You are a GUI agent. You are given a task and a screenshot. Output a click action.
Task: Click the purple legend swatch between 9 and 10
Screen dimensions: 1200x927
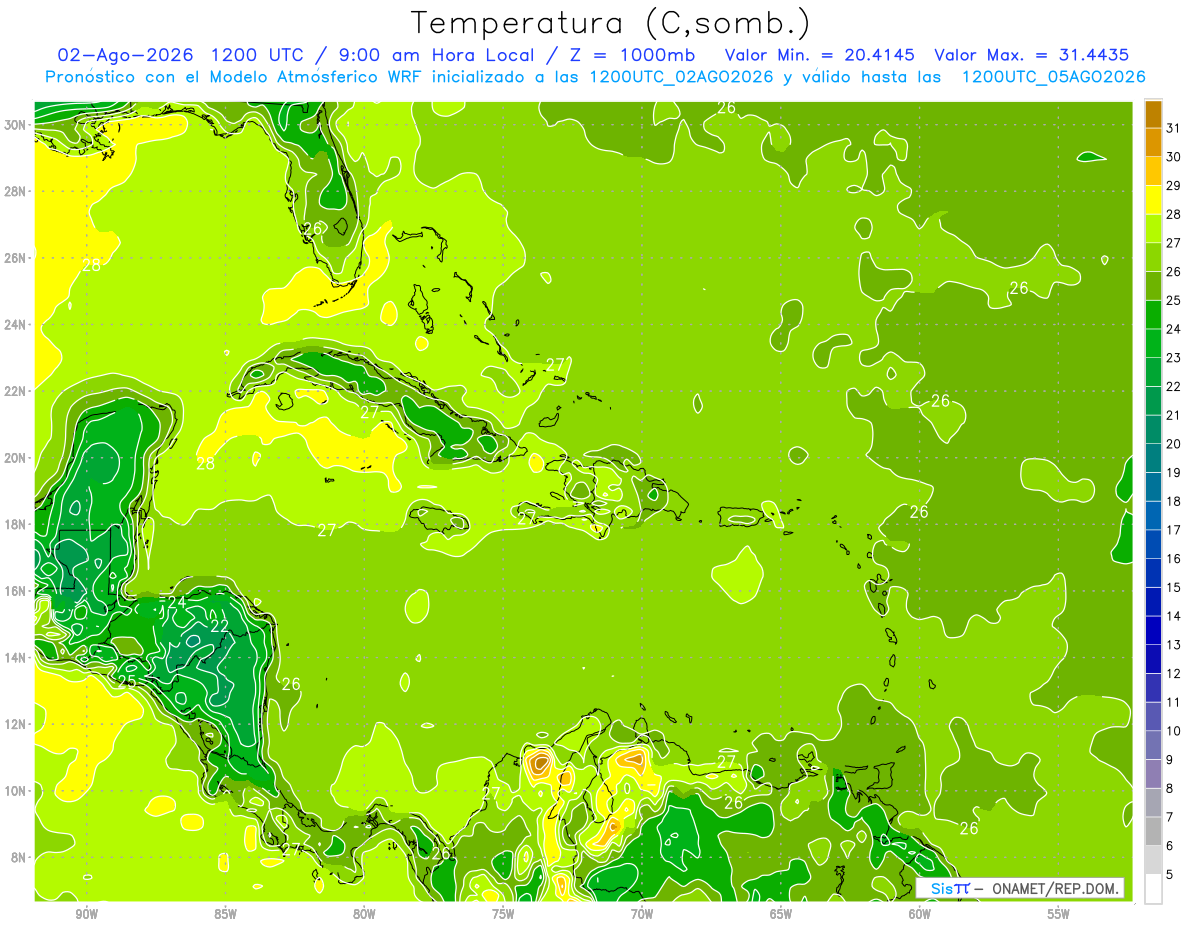point(1153,745)
